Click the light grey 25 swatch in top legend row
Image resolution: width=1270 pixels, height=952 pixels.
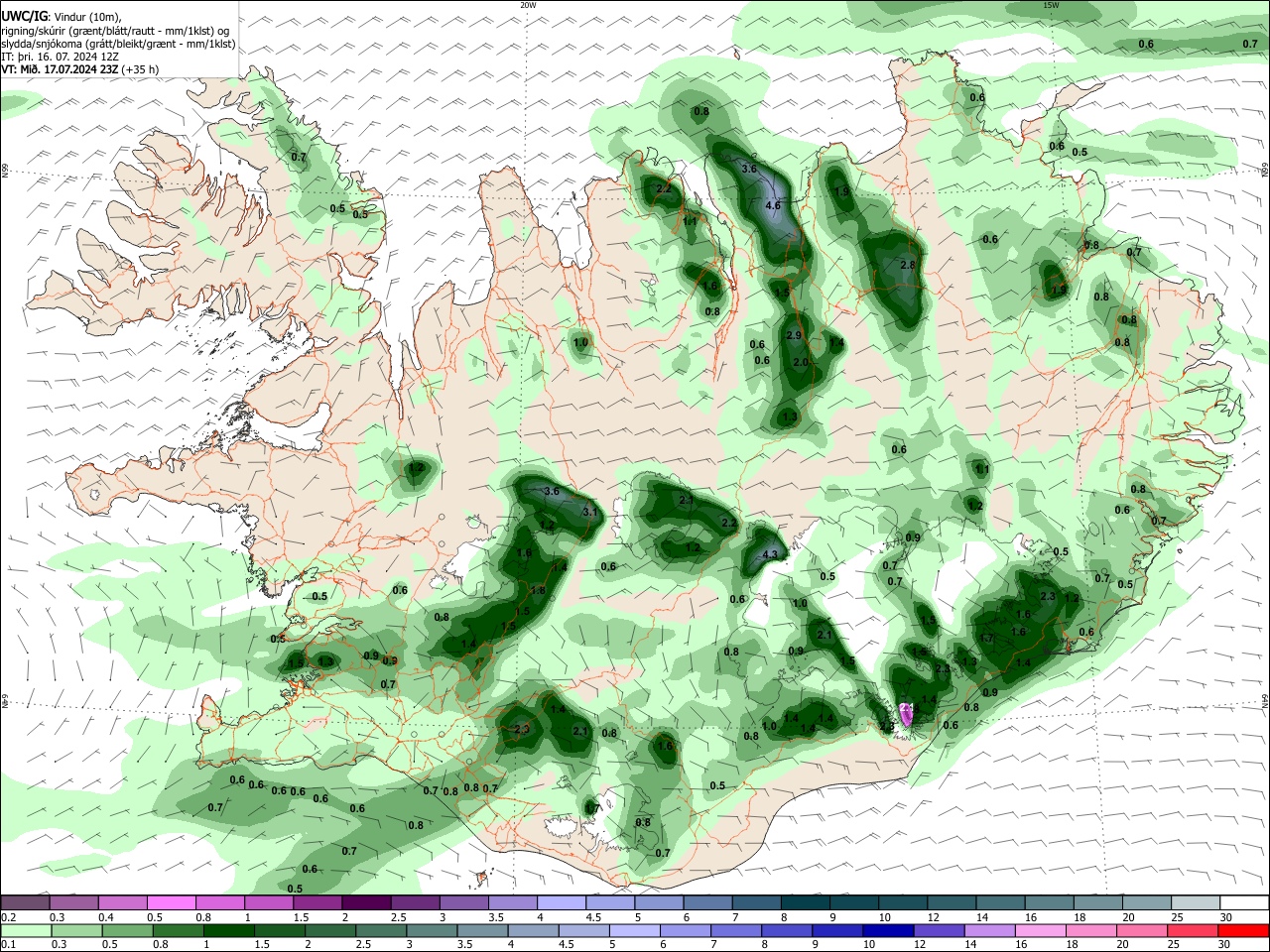coord(1194,903)
